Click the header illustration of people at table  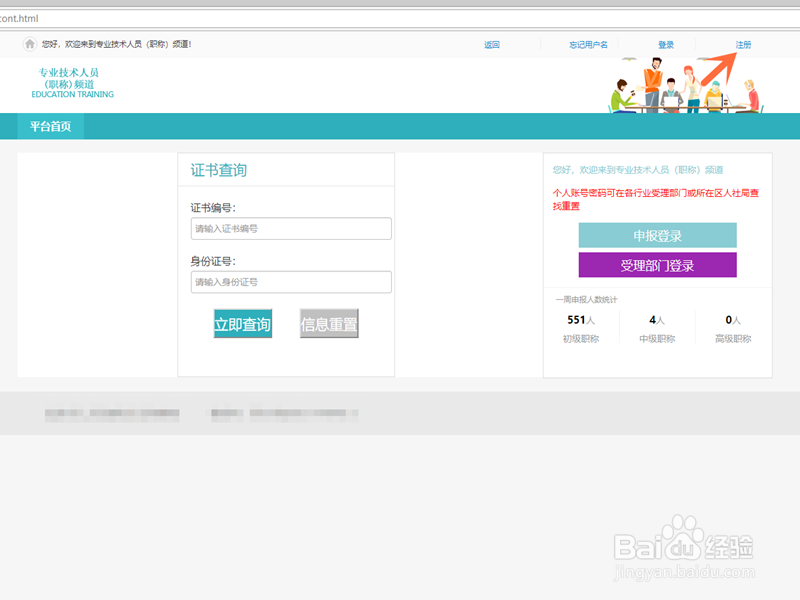coord(685,85)
